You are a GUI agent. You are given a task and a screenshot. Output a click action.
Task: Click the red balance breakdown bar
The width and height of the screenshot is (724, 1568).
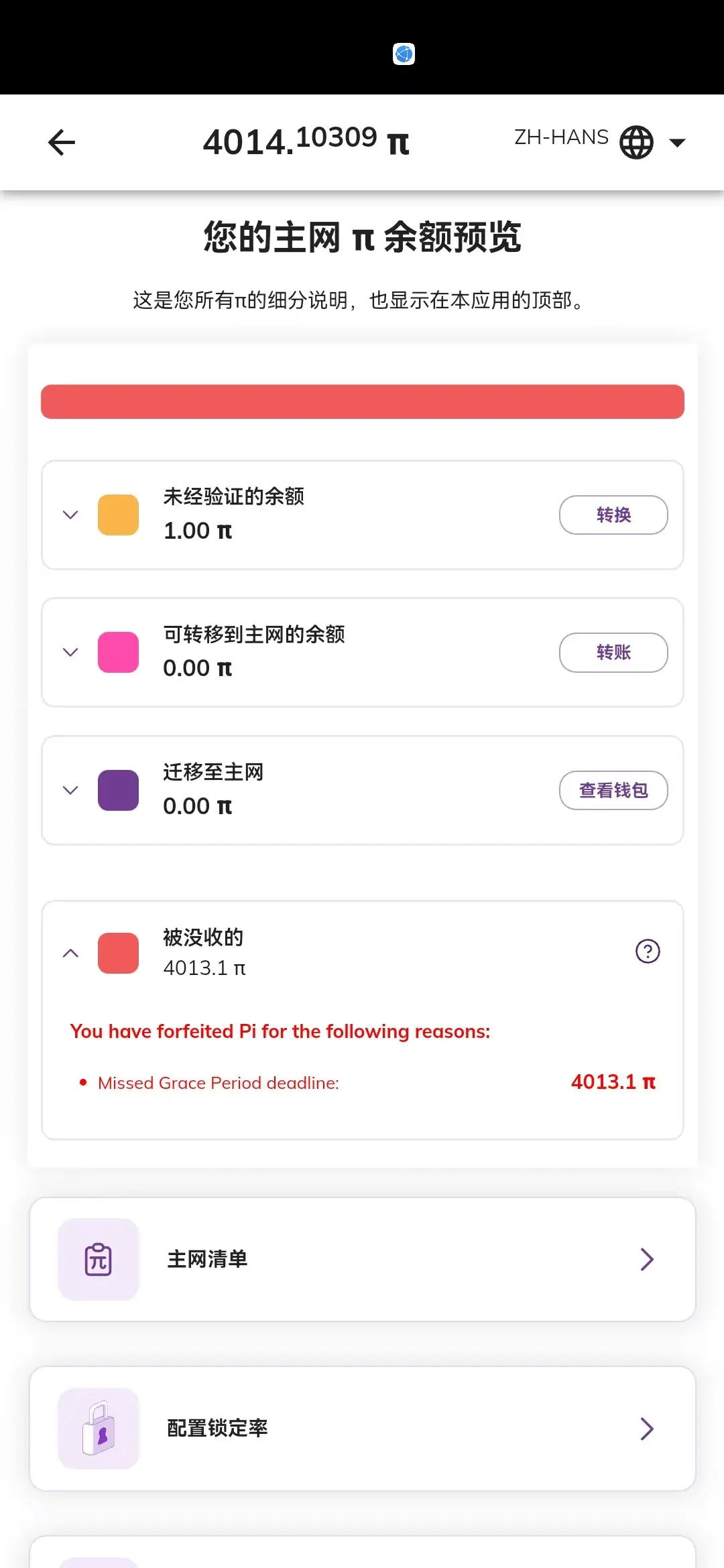coord(363,401)
